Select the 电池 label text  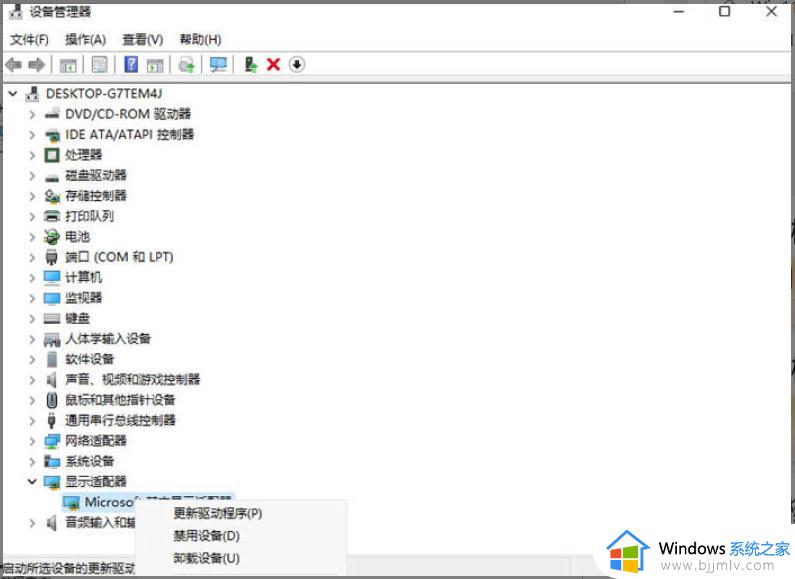(77, 236)
